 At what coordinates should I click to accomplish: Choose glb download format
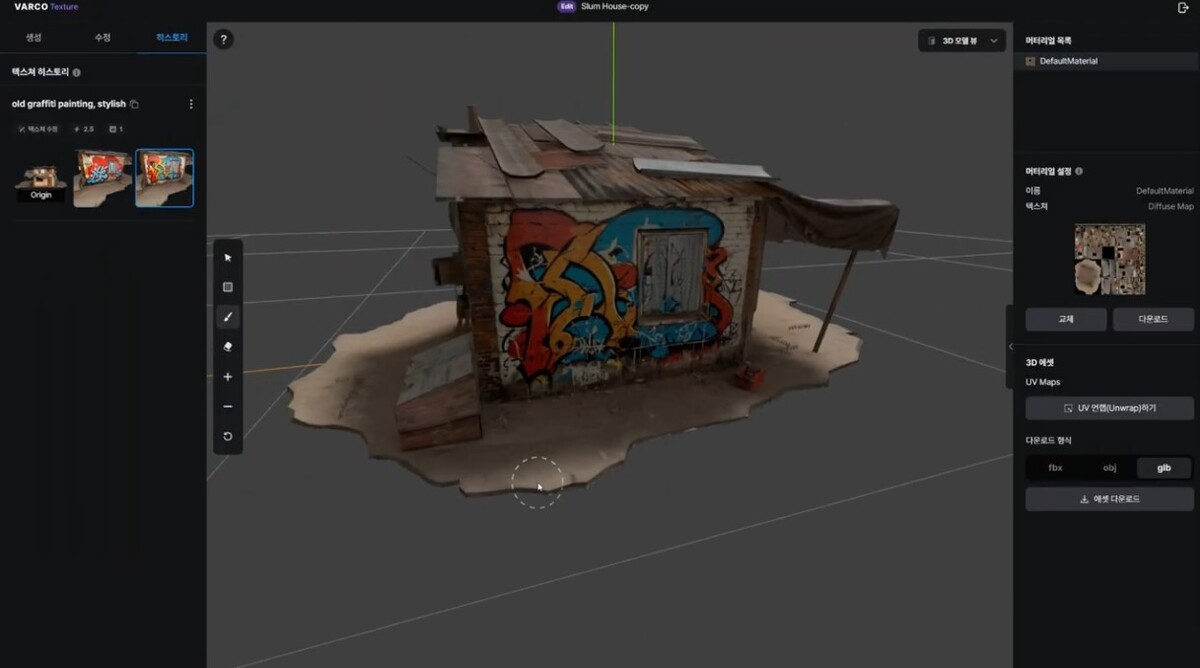(x=1164, y=468)
